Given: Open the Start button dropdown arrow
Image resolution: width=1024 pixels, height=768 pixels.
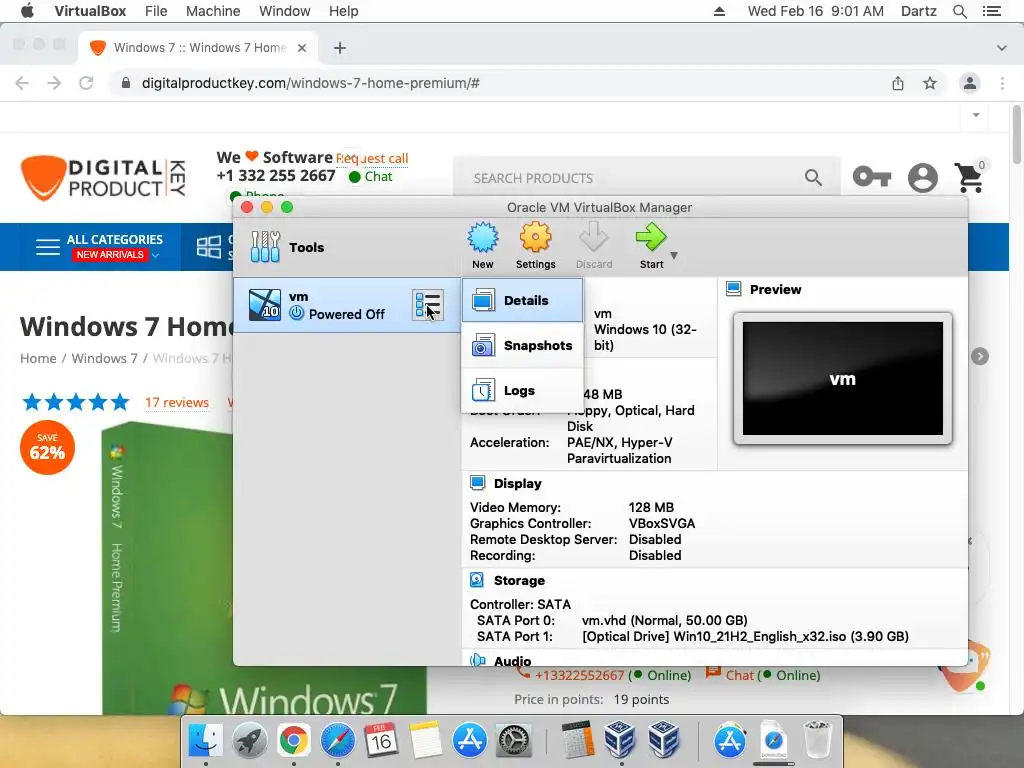Looking at the screenshot, I should (674, 255).
